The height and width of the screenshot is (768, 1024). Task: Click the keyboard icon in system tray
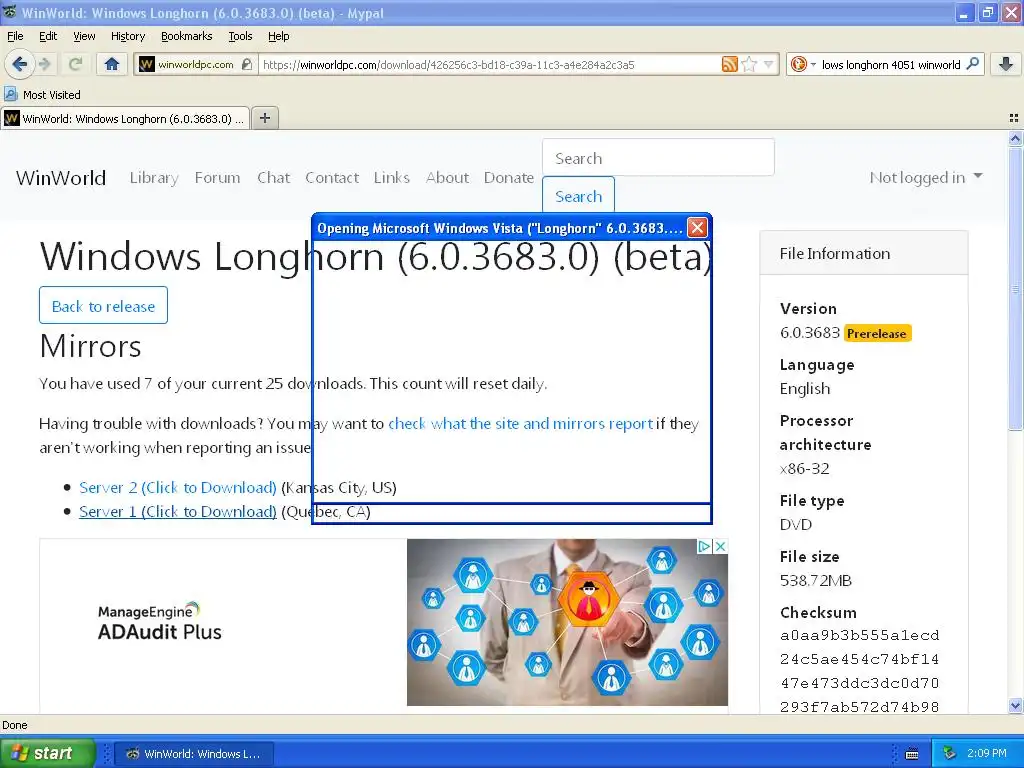click(x=912, y=754)
